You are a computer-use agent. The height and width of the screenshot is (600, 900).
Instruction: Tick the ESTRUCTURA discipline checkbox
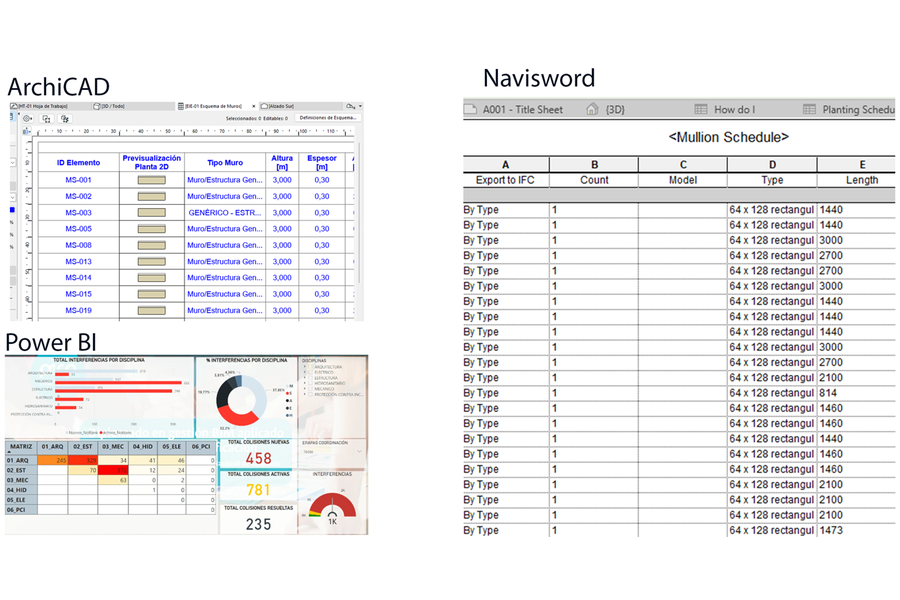click(311, 378)
